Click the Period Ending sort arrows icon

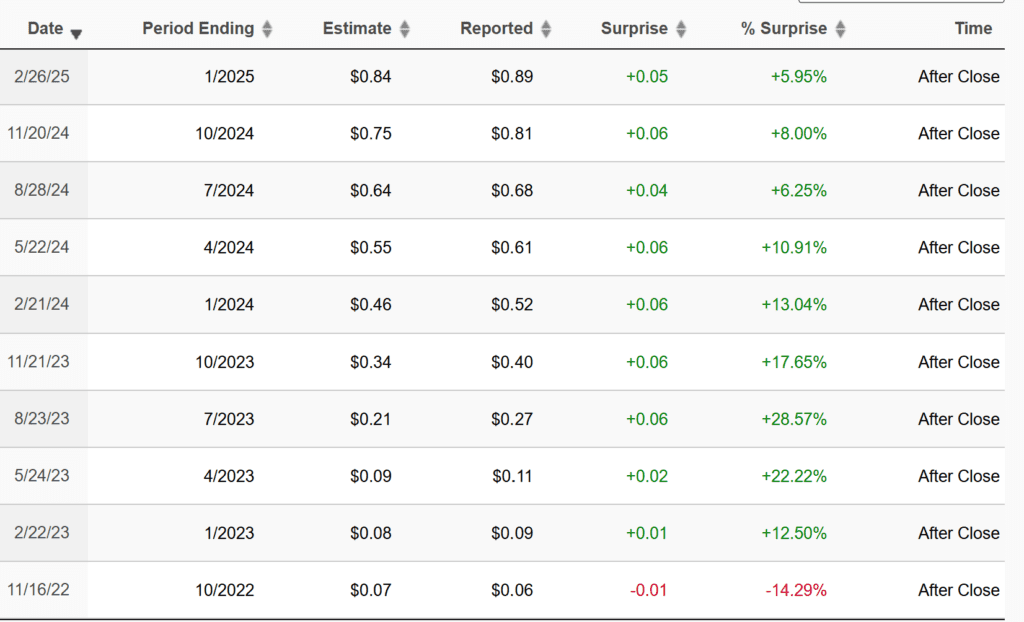tap(267, 29)
